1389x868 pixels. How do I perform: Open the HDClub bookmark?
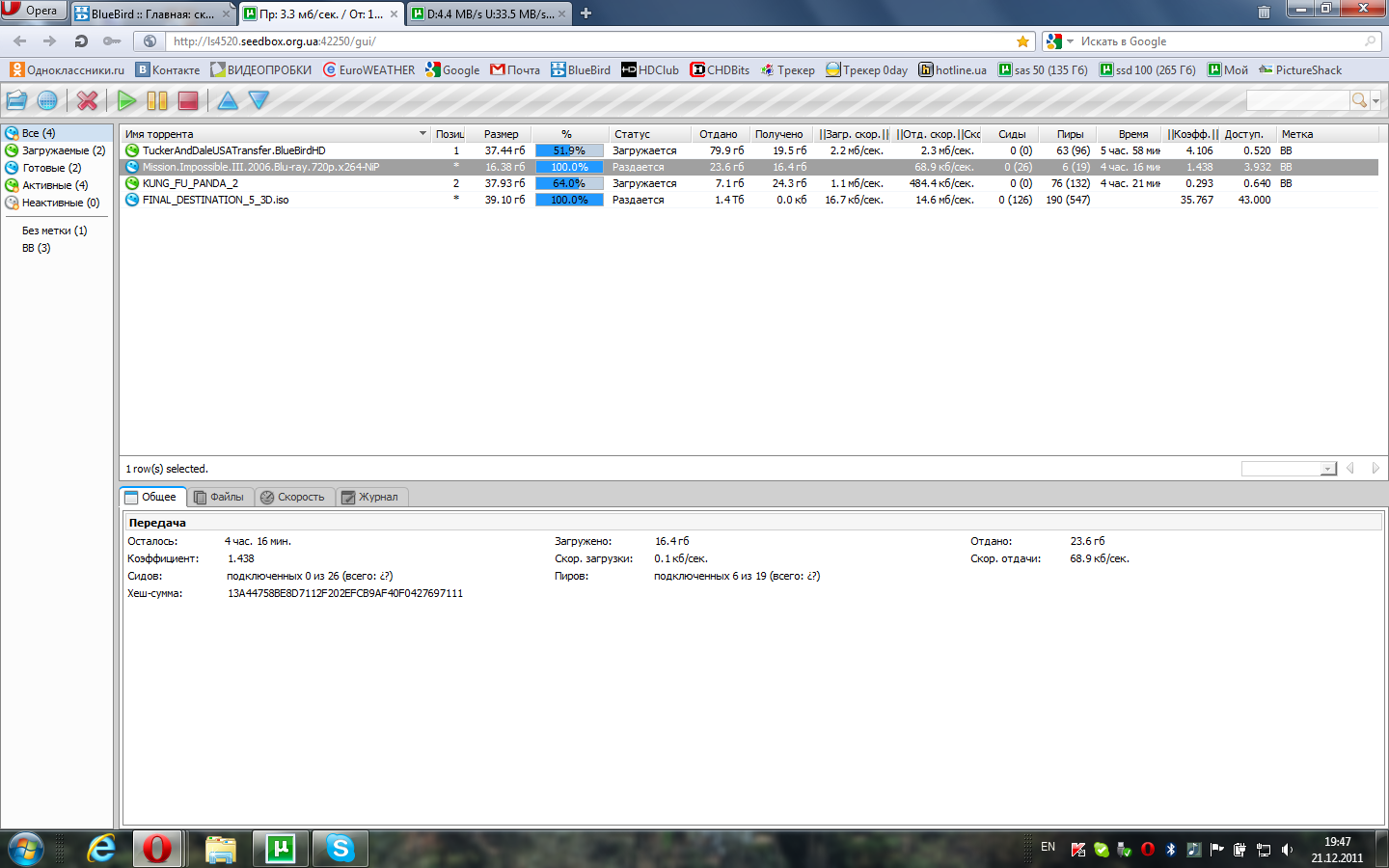(650, 69)
